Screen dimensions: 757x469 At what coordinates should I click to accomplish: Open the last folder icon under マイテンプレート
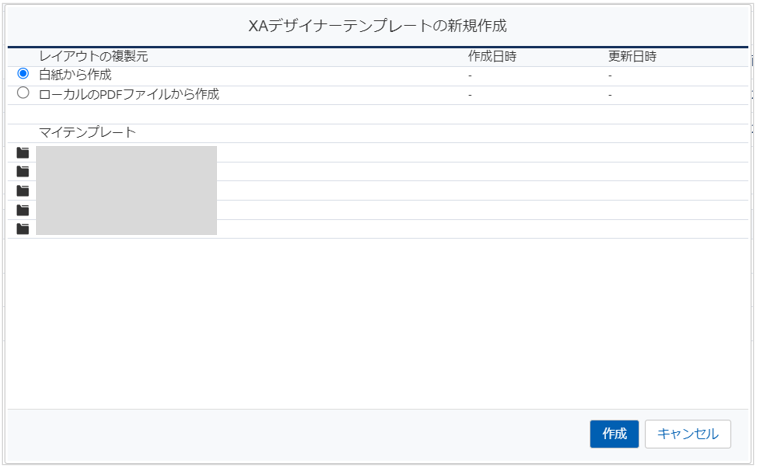point(23,229)
